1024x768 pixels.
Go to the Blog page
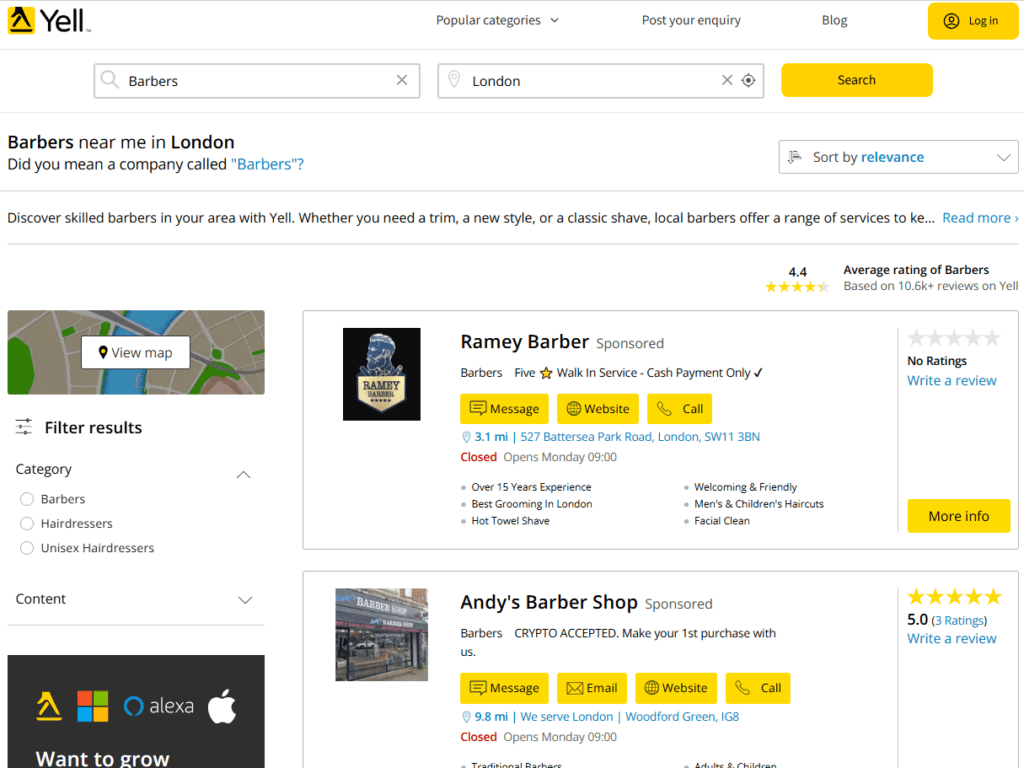[x=834, y=20]
